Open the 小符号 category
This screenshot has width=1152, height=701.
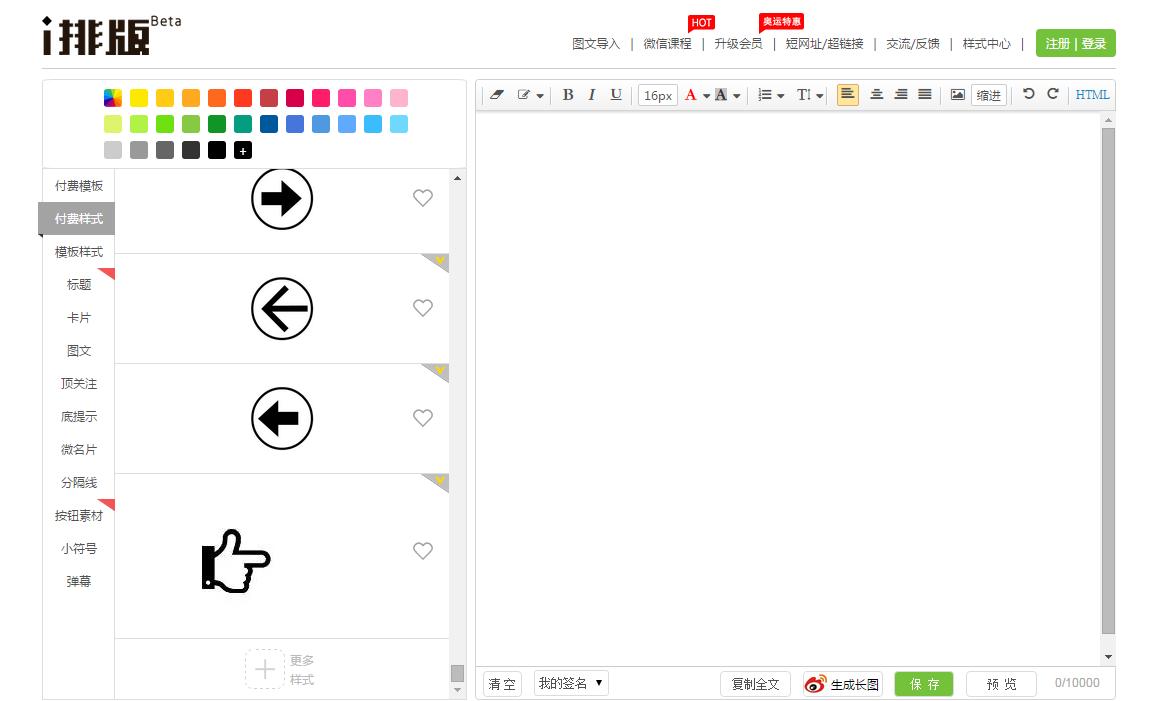click(x=79, y=548)
